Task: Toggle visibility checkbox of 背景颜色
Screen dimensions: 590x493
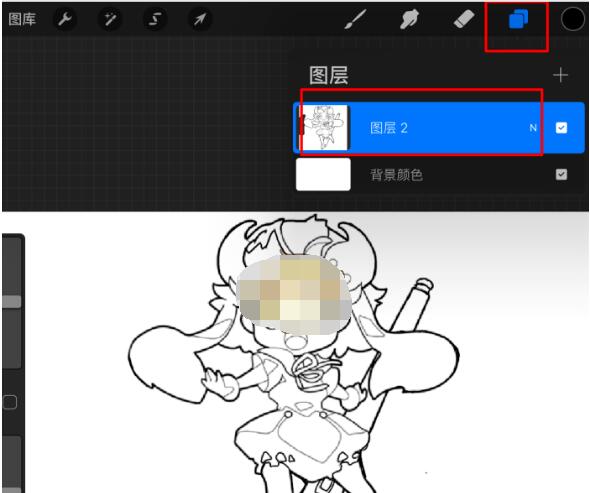Action: tap(561, 175)
